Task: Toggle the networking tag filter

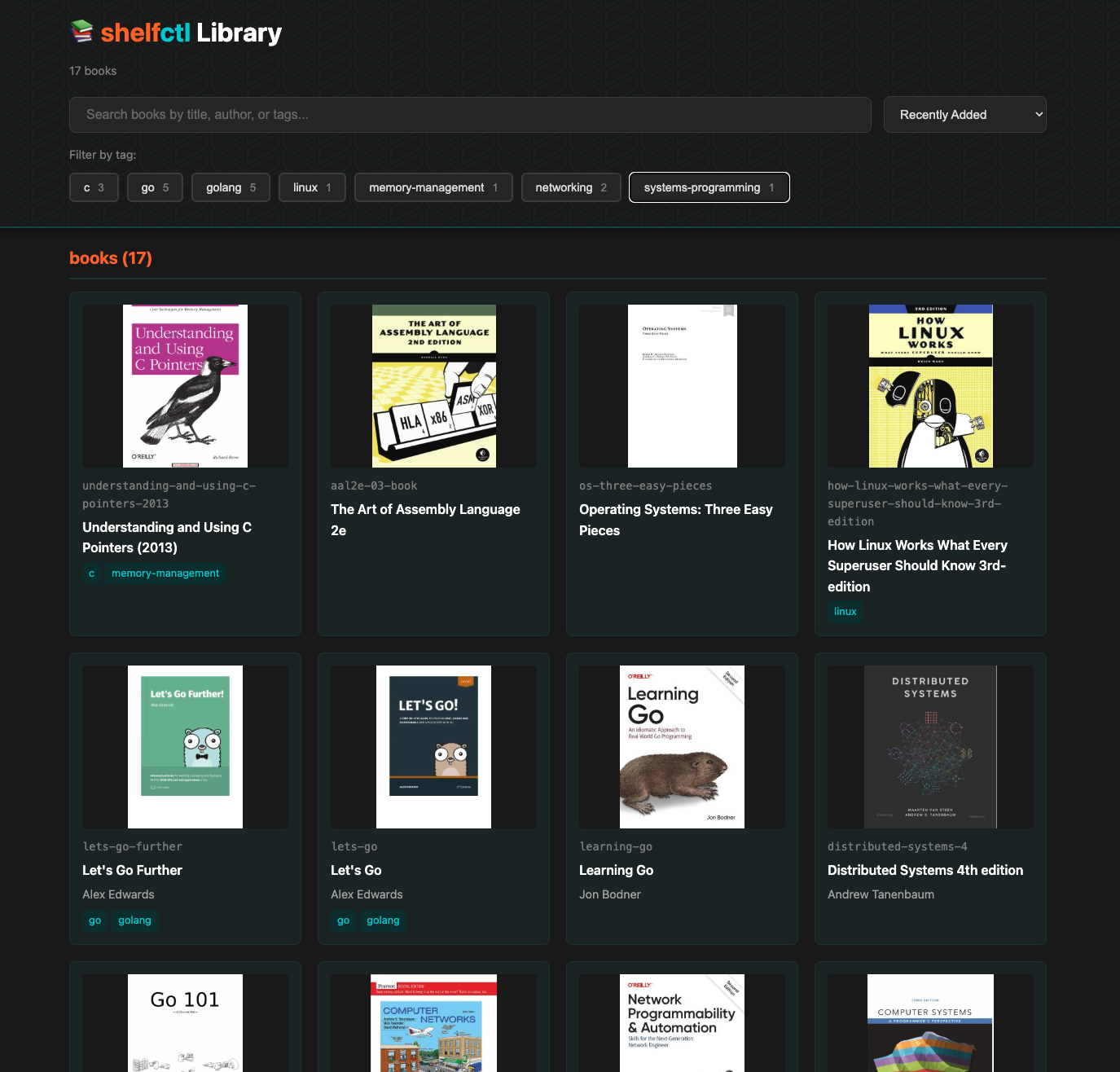Action: pyautogui.click(x=571, y=187)
